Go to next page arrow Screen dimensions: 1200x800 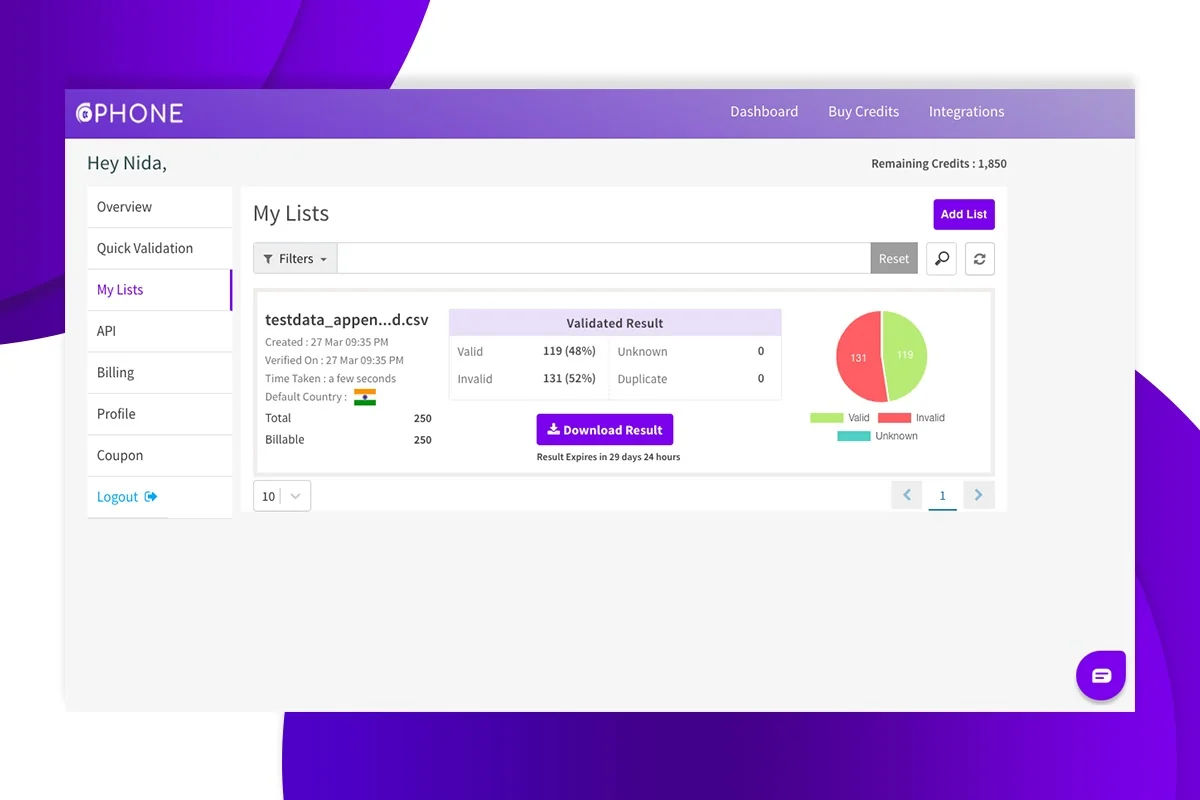(979, 495)
